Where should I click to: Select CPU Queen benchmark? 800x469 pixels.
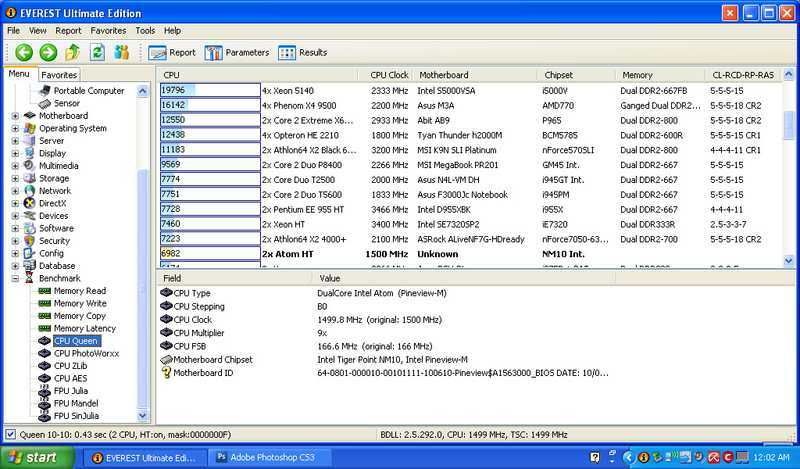(76, 341)
